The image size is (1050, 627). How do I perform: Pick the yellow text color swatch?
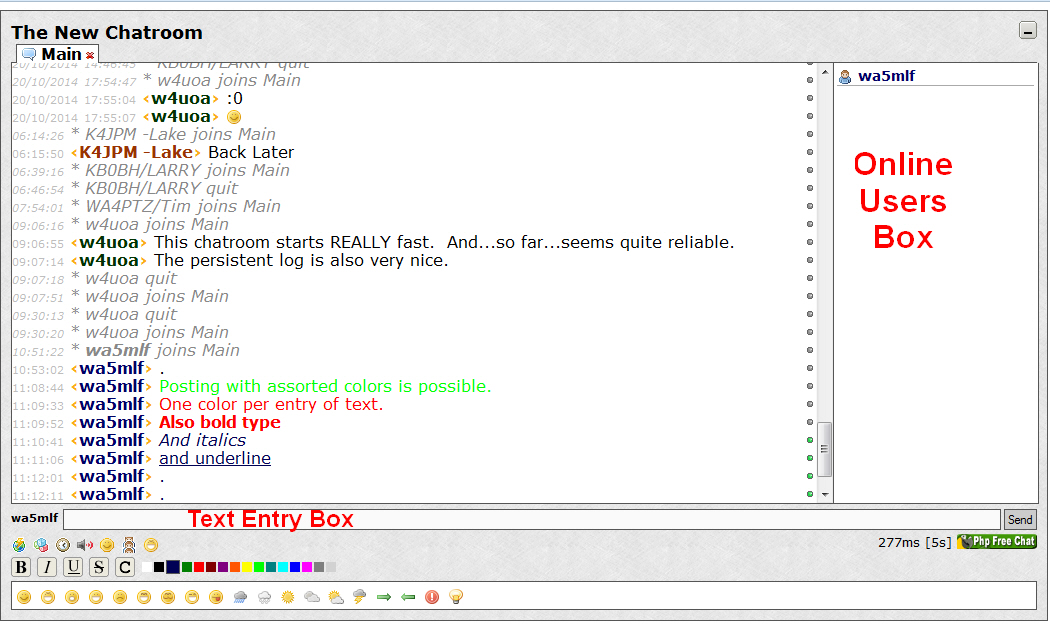pyautogui.click(x=247, y=567)
